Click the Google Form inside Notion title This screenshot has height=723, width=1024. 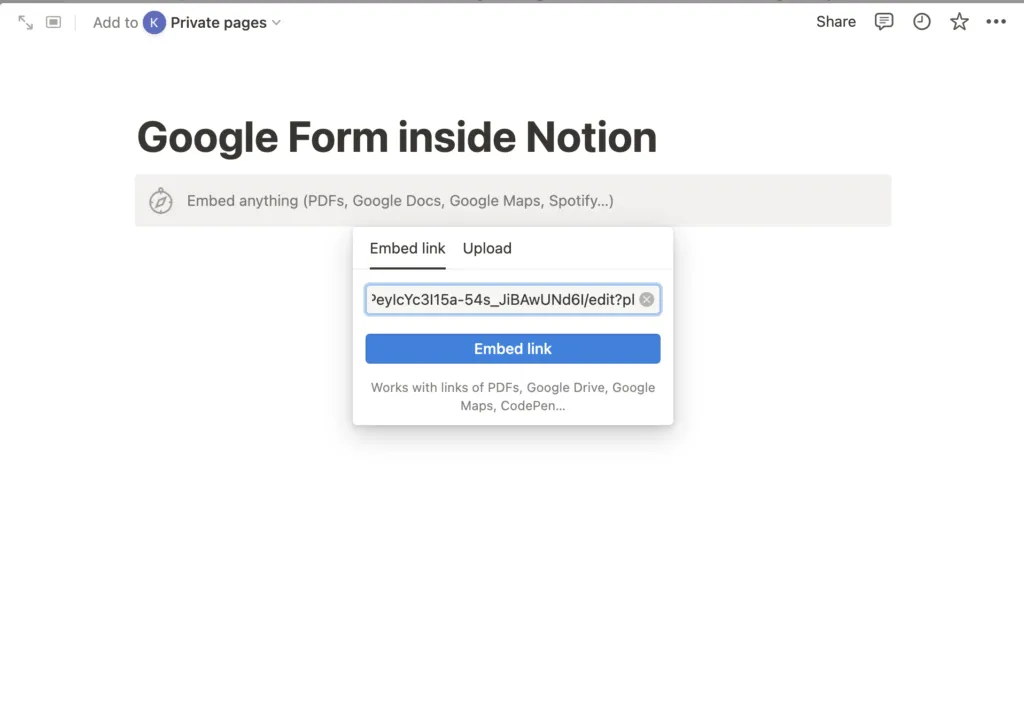[396, 137]
